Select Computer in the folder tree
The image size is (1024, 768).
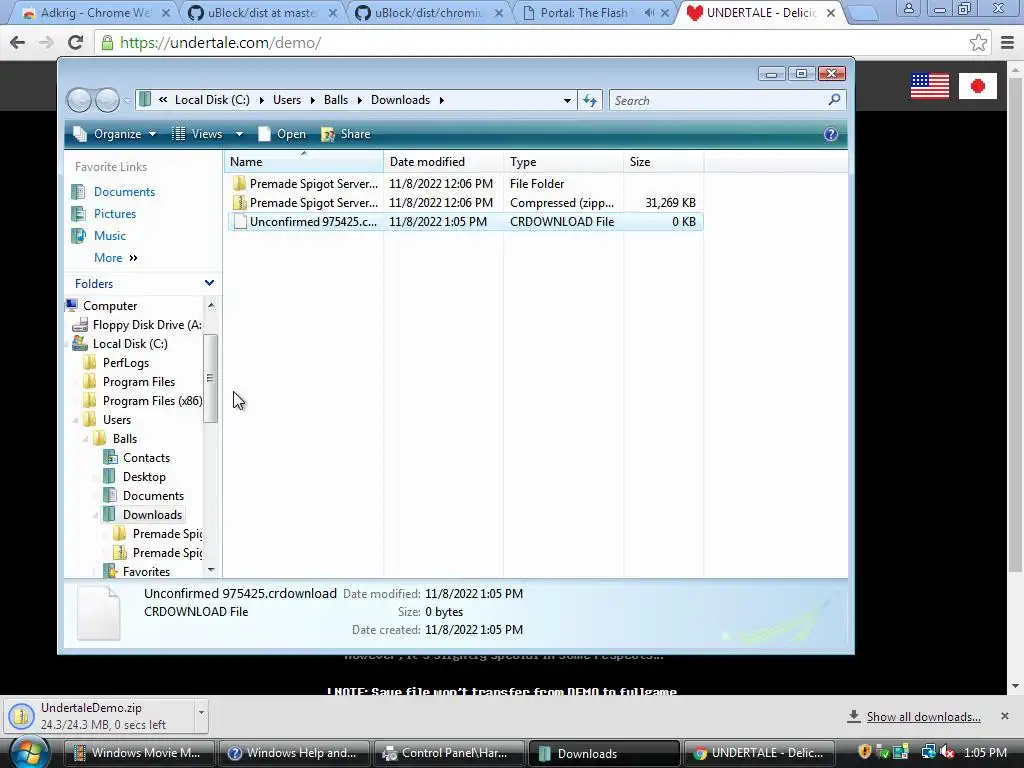110,306
